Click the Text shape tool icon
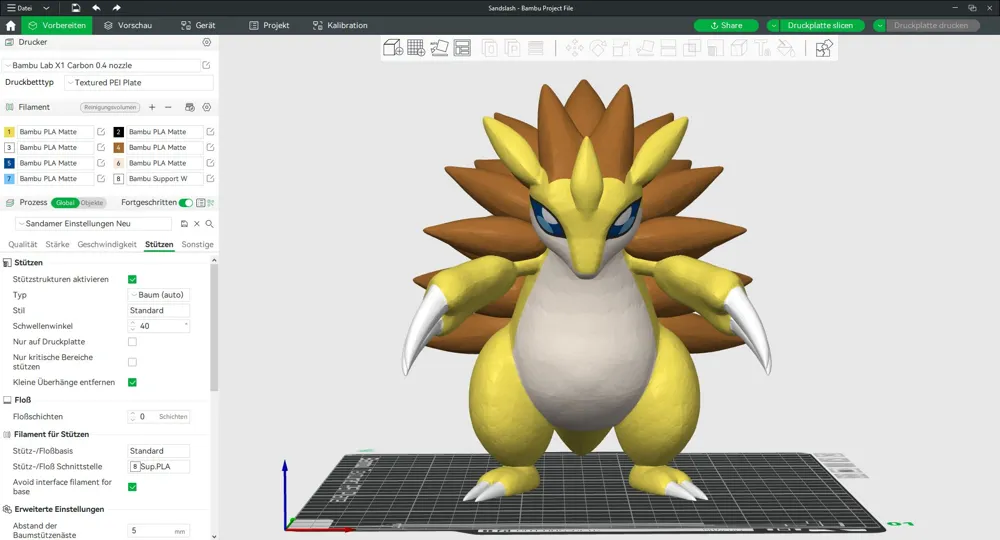 click(x=763, y=48)
